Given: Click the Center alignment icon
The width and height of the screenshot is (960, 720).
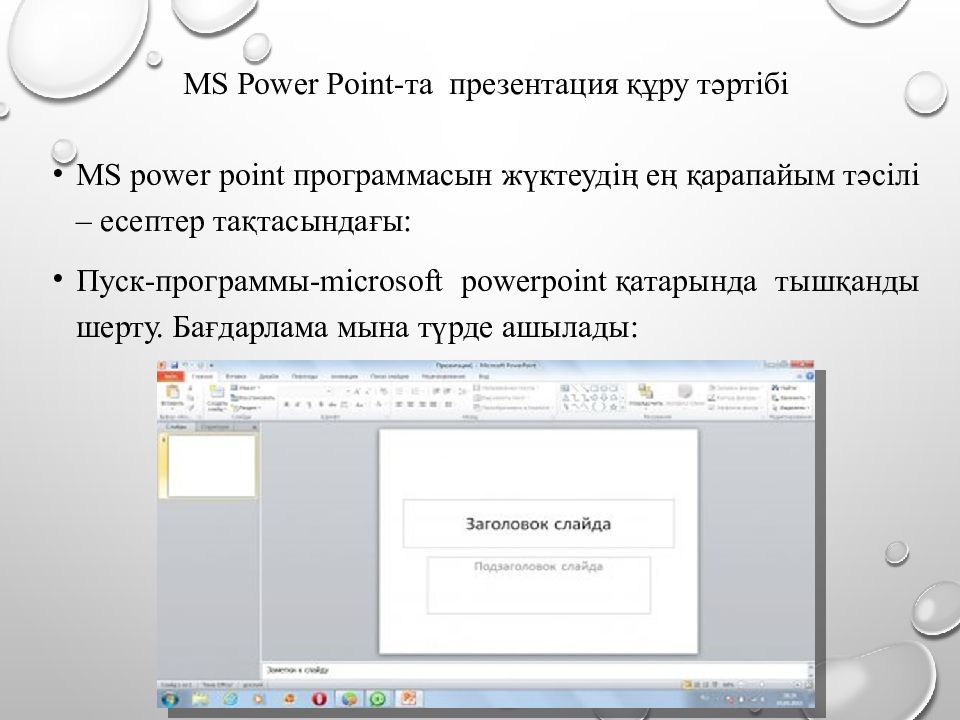Looking at the screenshot, I should point(410,404).
